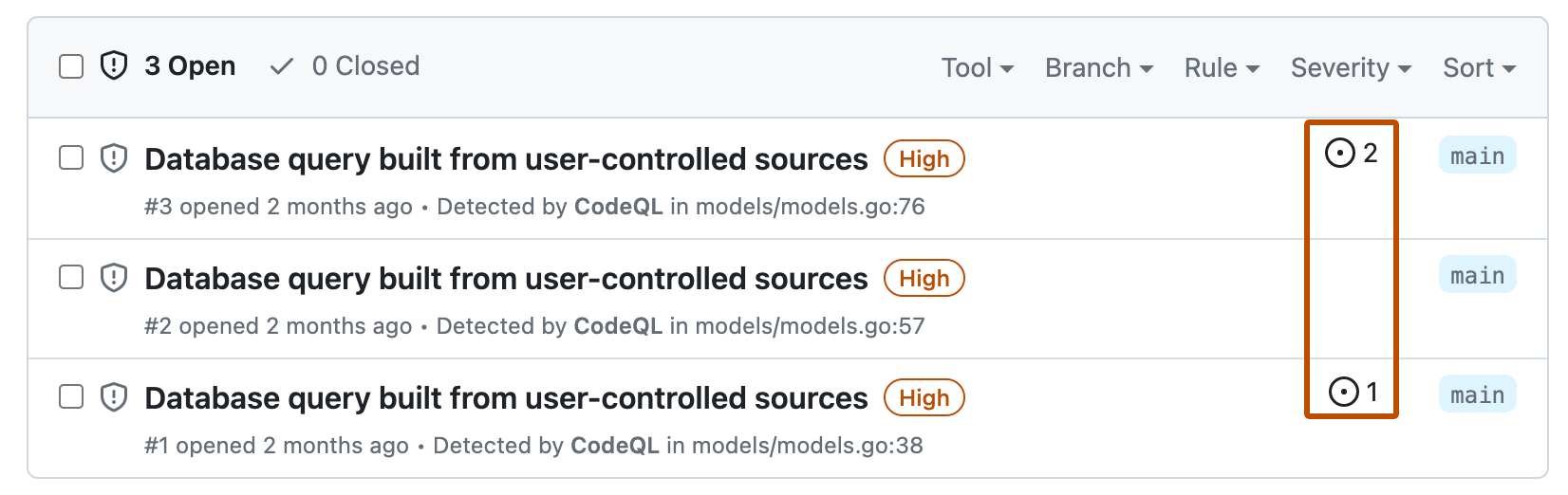
Task: Switch to the 3 Open alerts view
Action: tap(190, 66)
